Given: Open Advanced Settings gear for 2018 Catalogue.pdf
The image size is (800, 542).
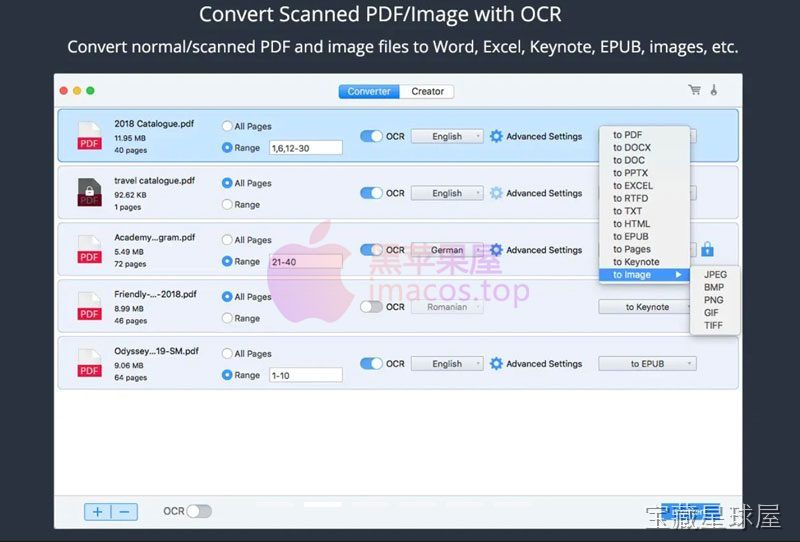Looking at the screenshot, I should 496,136.
